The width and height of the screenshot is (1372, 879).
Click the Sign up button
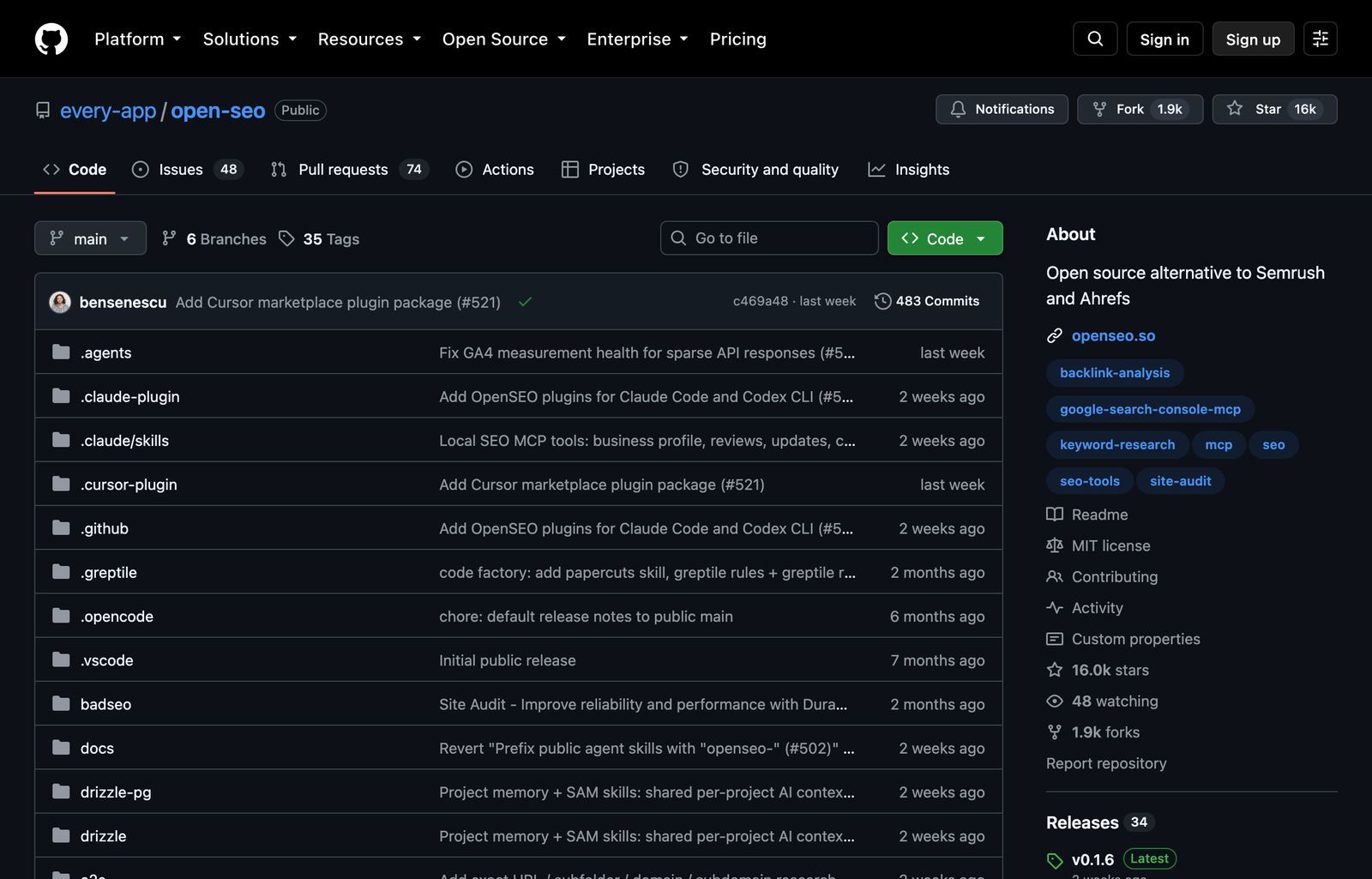click(1253, 39)
